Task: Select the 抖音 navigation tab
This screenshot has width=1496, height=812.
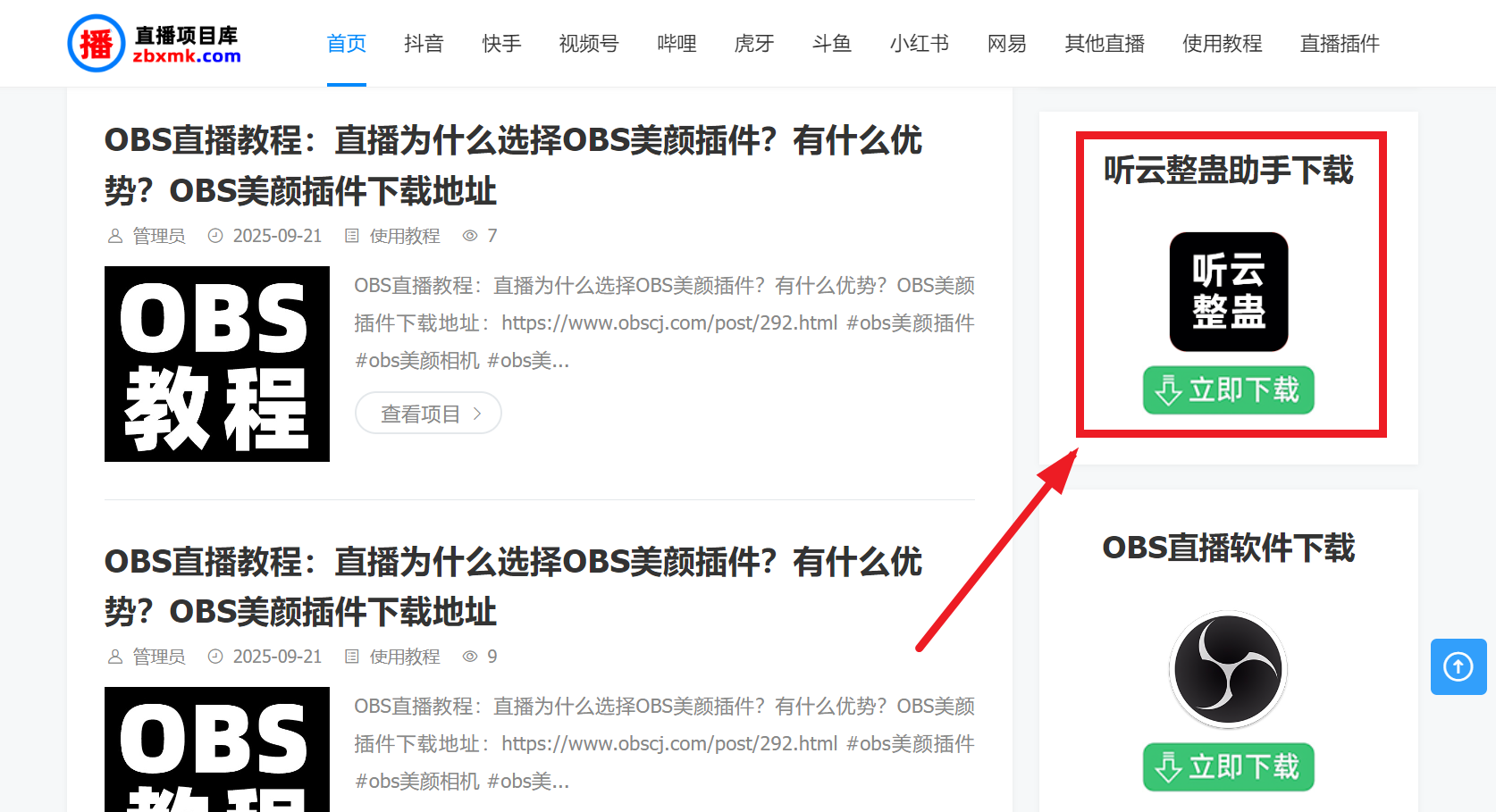Action: click(424, 42)
